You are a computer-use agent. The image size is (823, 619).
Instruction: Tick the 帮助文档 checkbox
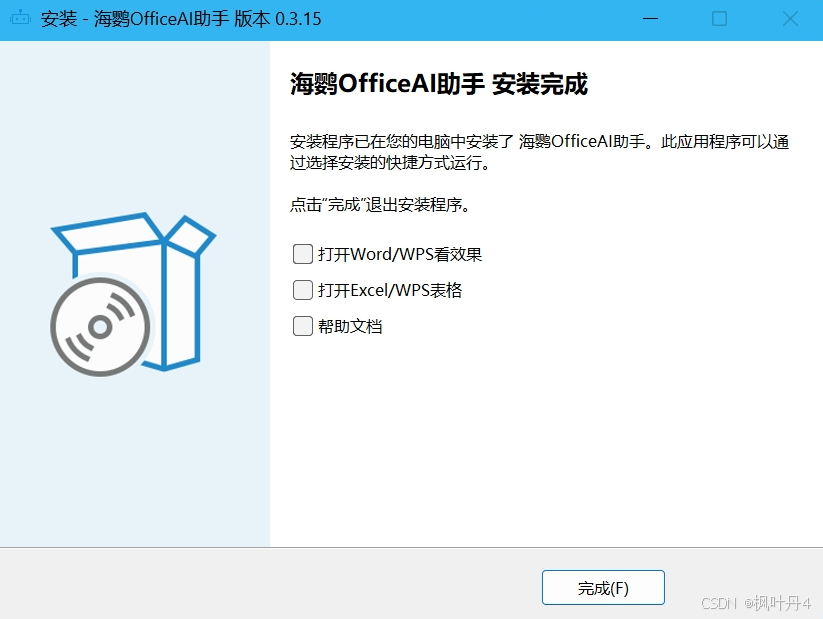tap(302, 326)
